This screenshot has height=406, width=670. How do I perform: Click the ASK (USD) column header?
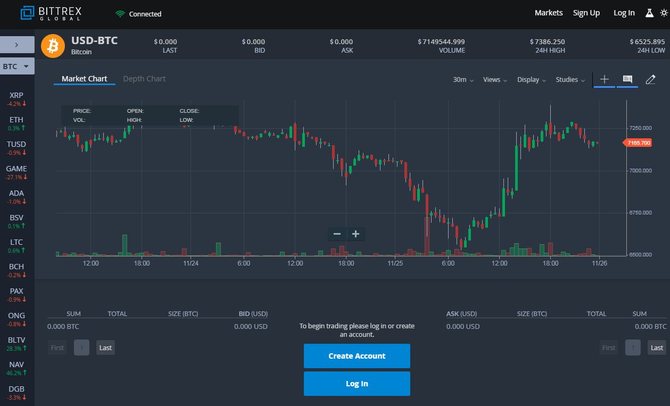click(x=461, y=314)
